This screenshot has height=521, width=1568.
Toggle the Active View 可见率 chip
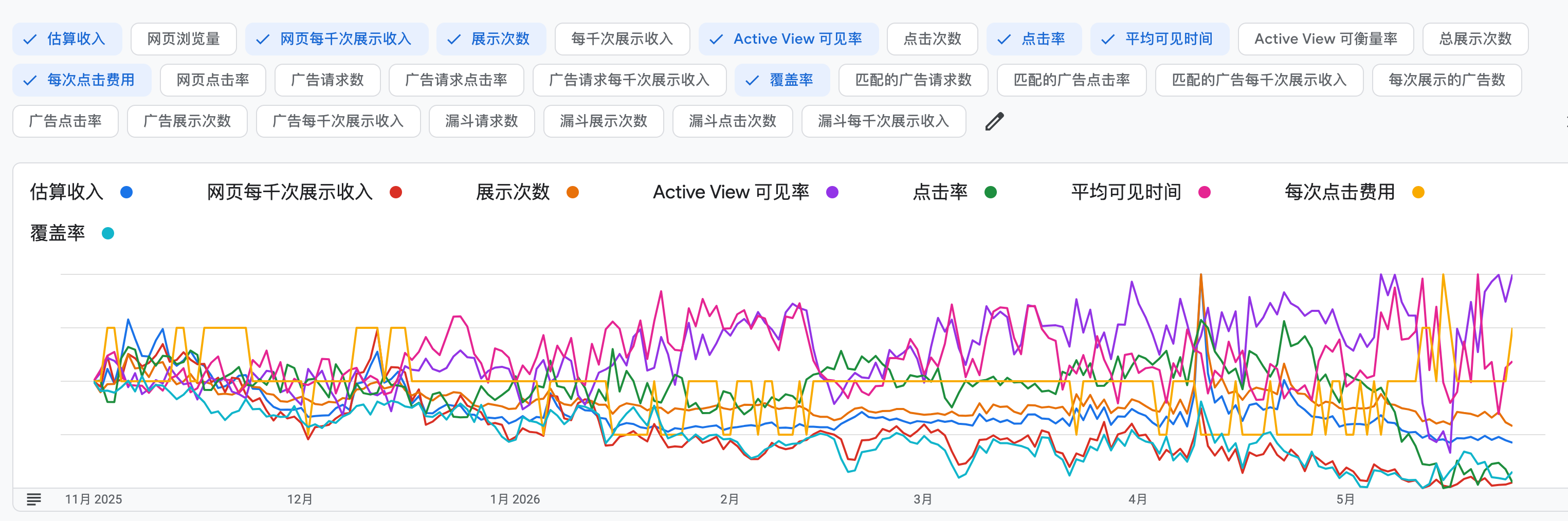(788, 39)
